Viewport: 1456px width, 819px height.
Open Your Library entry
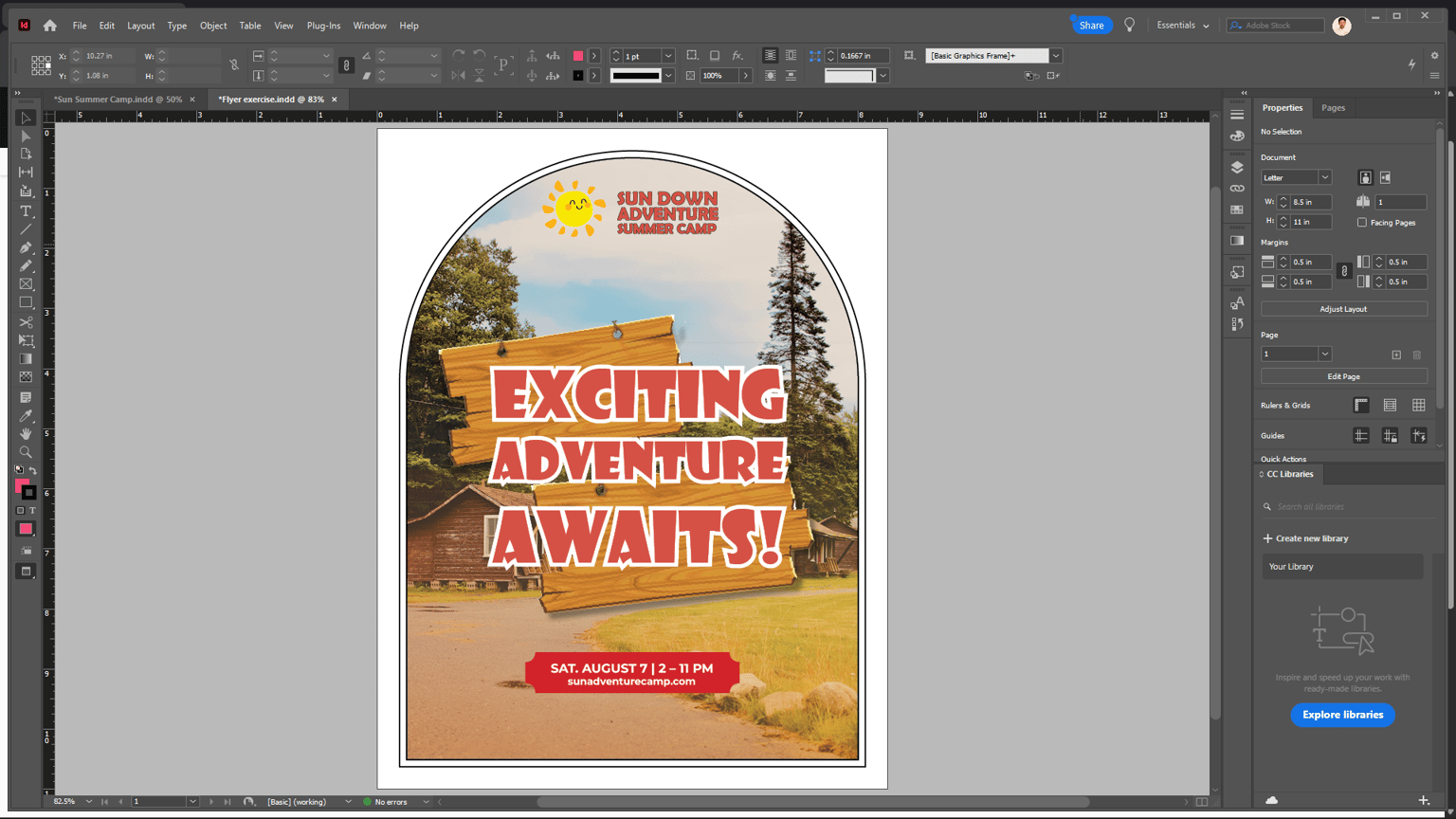[1342, 567]
